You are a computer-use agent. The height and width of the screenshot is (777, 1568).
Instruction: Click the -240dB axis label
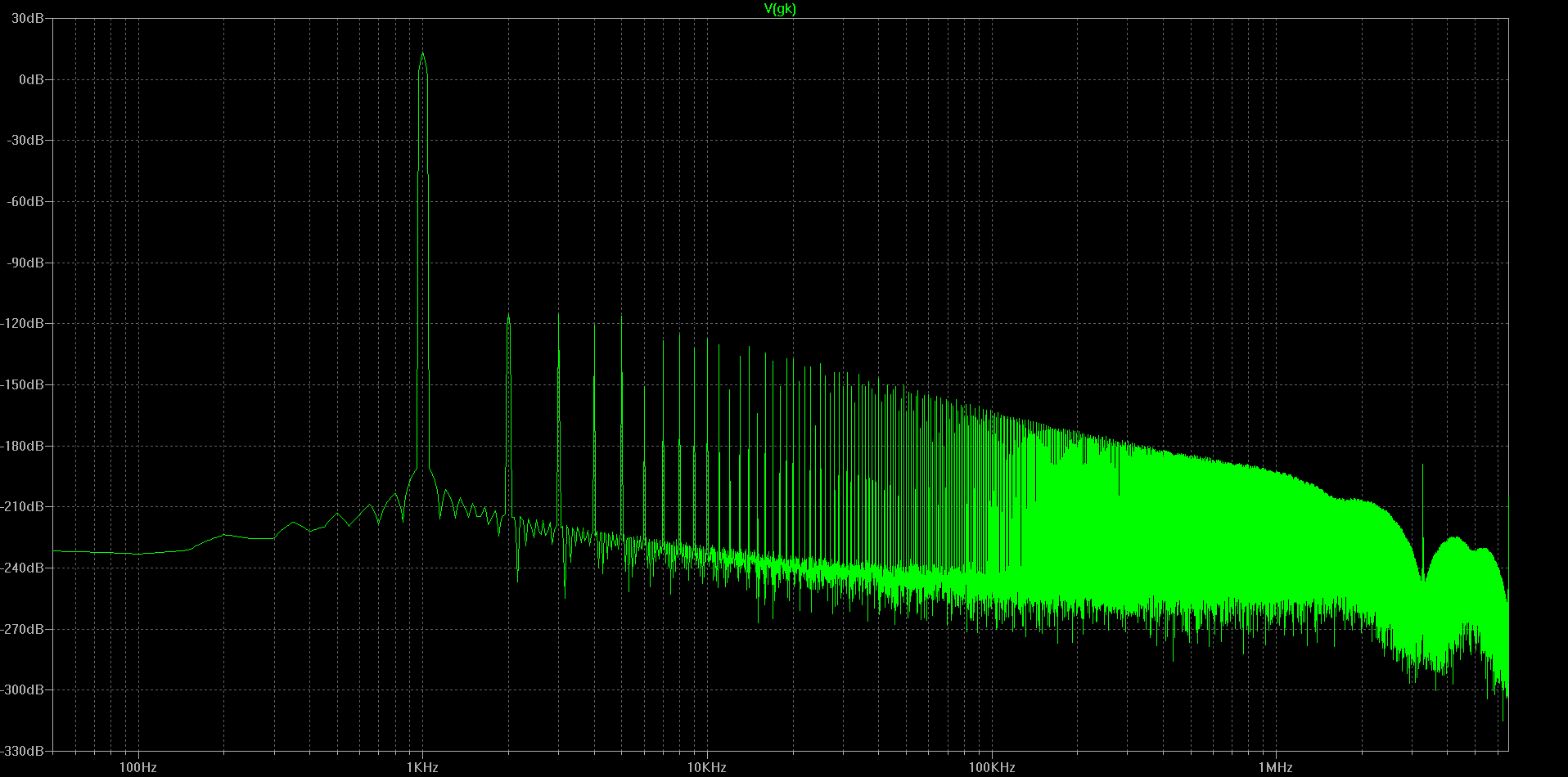pos(22,568)
